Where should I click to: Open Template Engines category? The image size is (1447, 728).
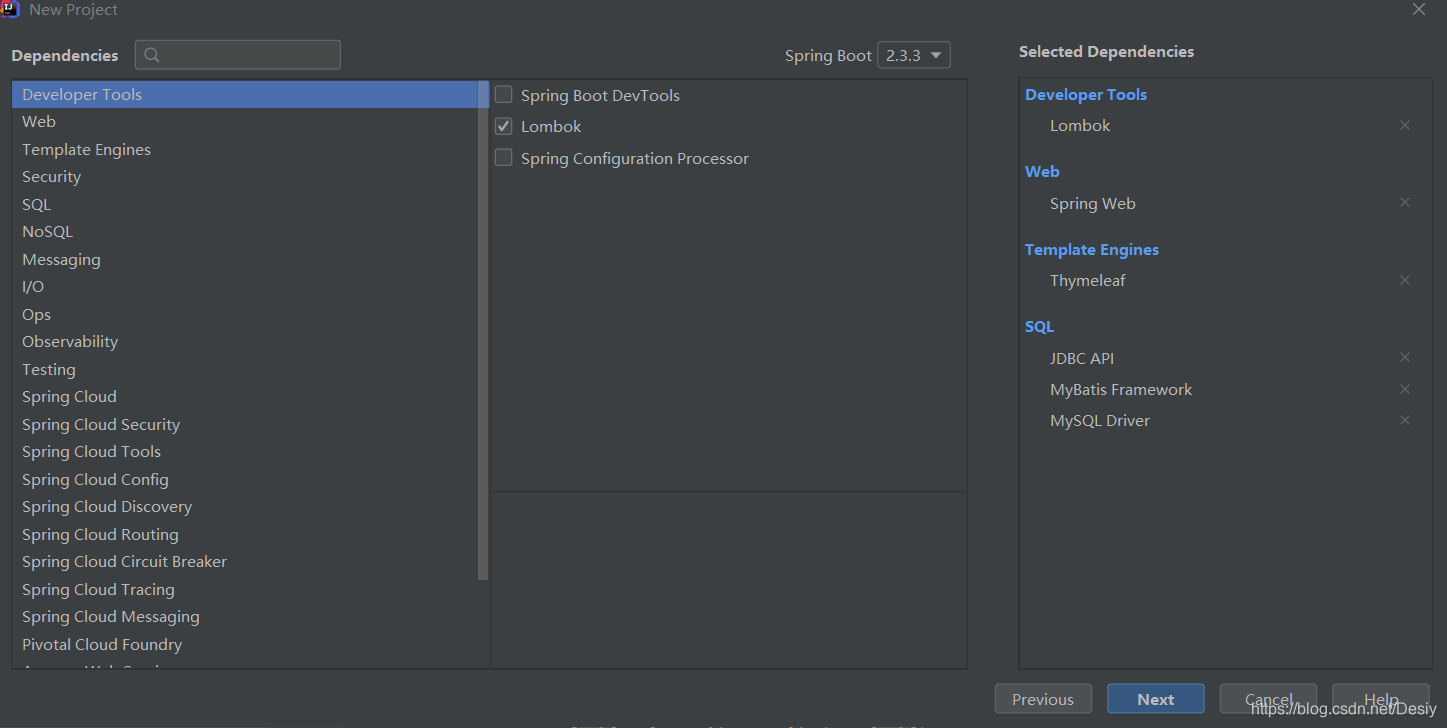[245, 149]
